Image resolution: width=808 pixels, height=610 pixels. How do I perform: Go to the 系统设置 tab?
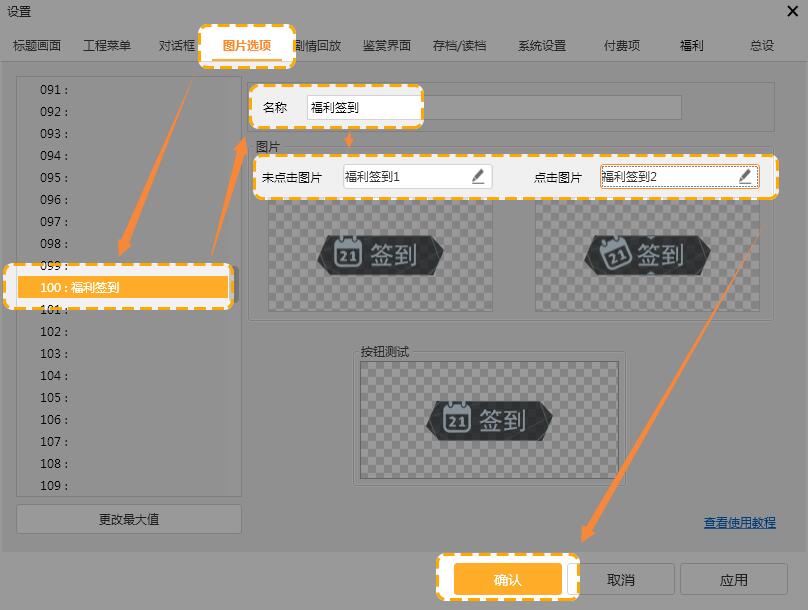(x=542, y=46)
